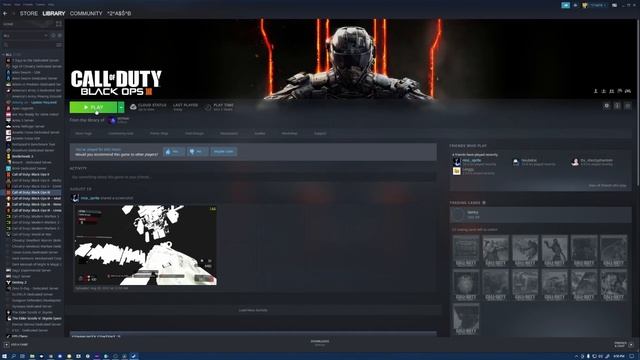Collapse the ALL category in the game list
Screen dimensions: 640x360
[4, 54]
